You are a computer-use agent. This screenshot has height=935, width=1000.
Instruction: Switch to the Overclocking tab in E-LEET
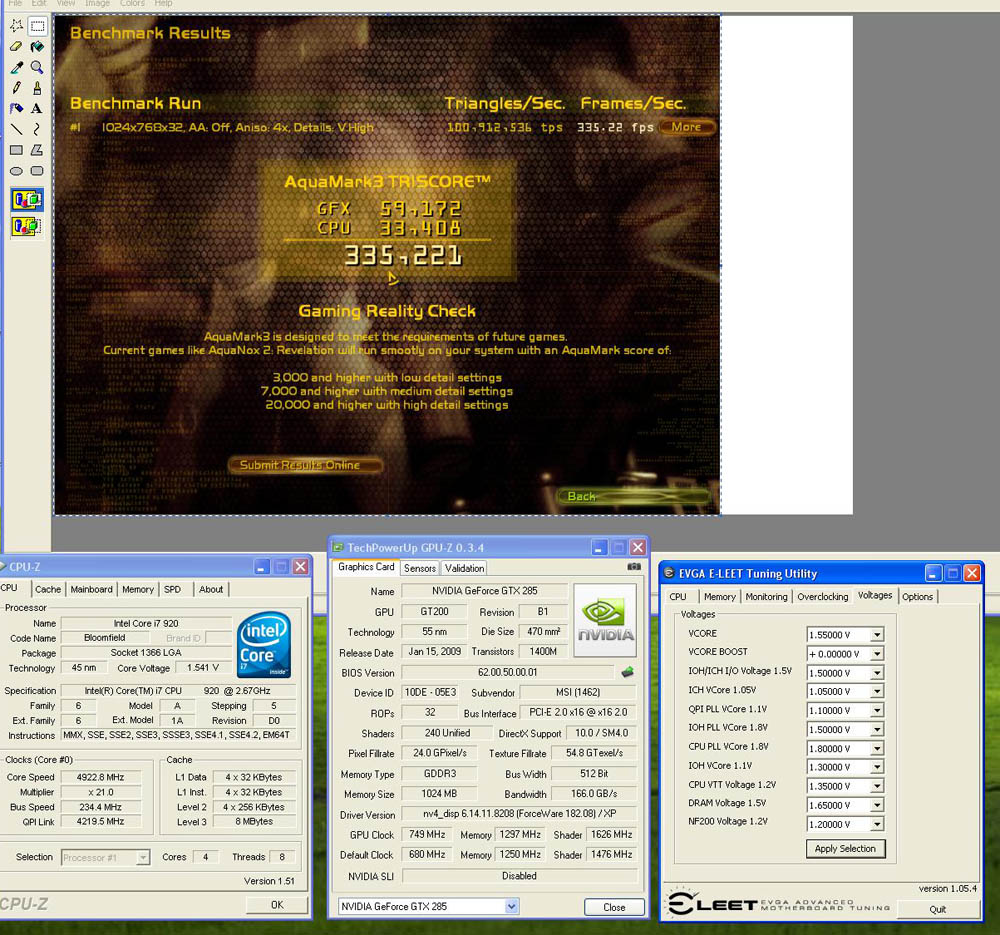pyautogui.click(x=823, y=596)
